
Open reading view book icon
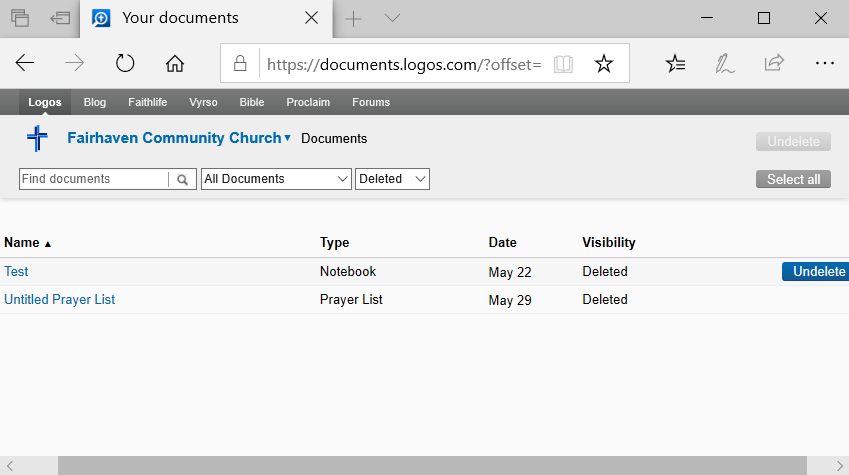pyautogui.click(x=563, y=64)
